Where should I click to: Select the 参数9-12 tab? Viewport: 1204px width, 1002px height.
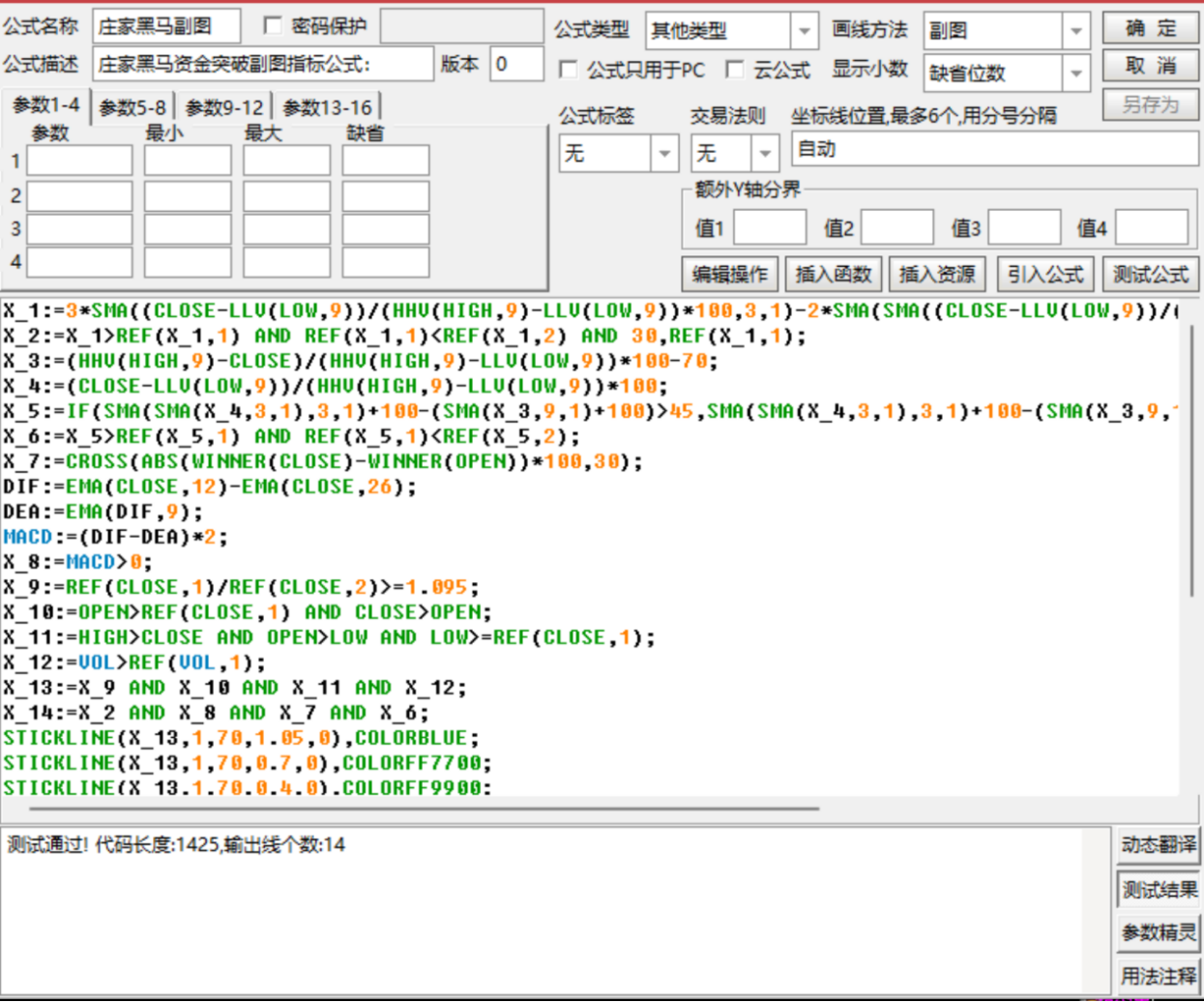pos(223,107)
